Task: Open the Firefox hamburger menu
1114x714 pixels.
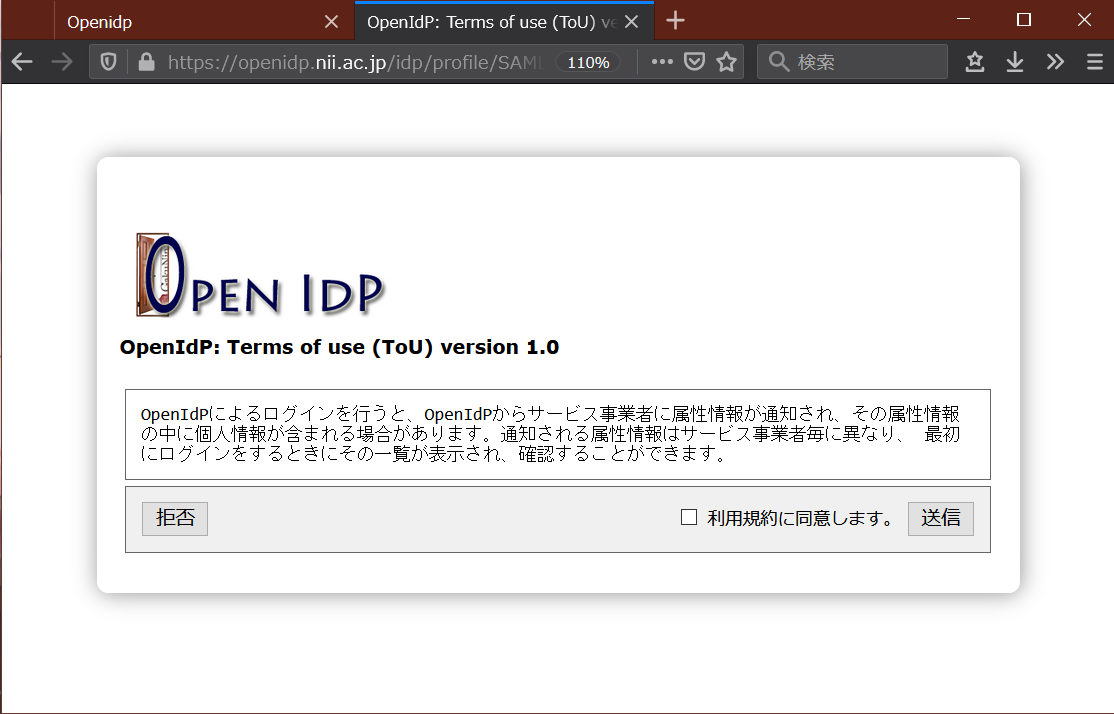Action: pyautogui.click(x=1095, y=63)
